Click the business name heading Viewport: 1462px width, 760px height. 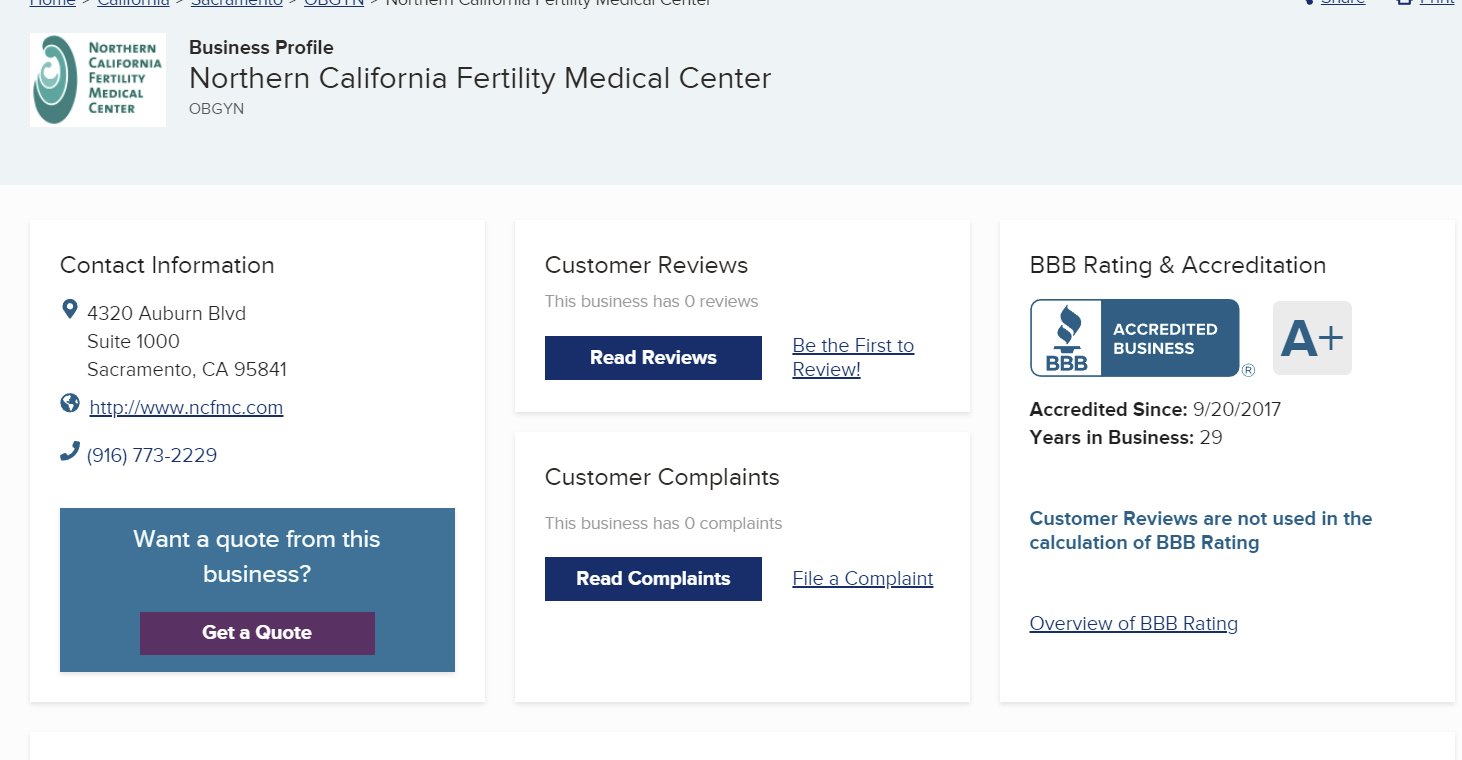(480, 78)
